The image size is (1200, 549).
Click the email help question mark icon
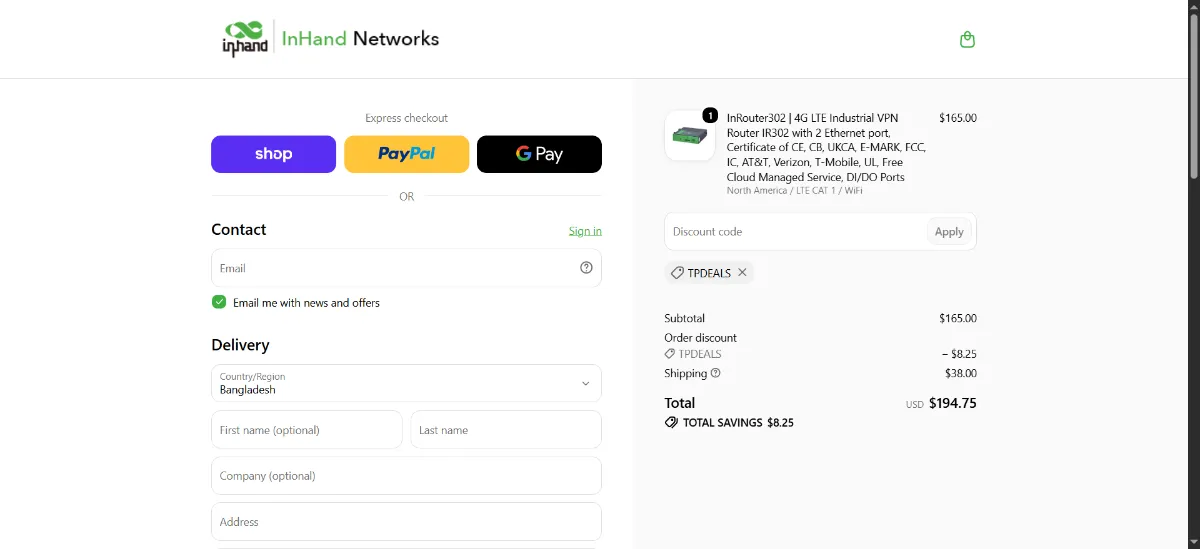pos(586,268)
